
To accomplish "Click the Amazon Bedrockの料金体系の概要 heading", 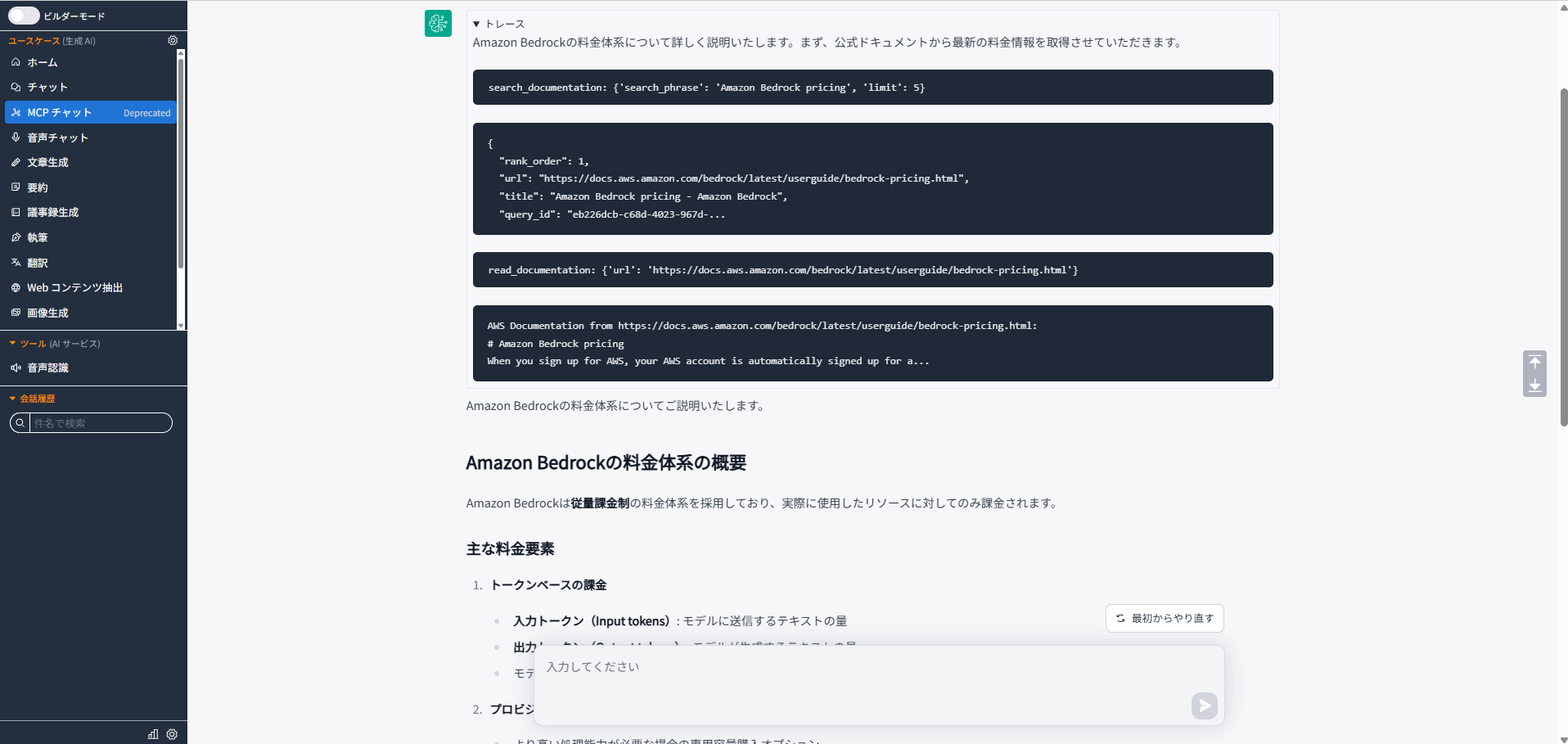I will pyautogui.click(x=606, y=462).
